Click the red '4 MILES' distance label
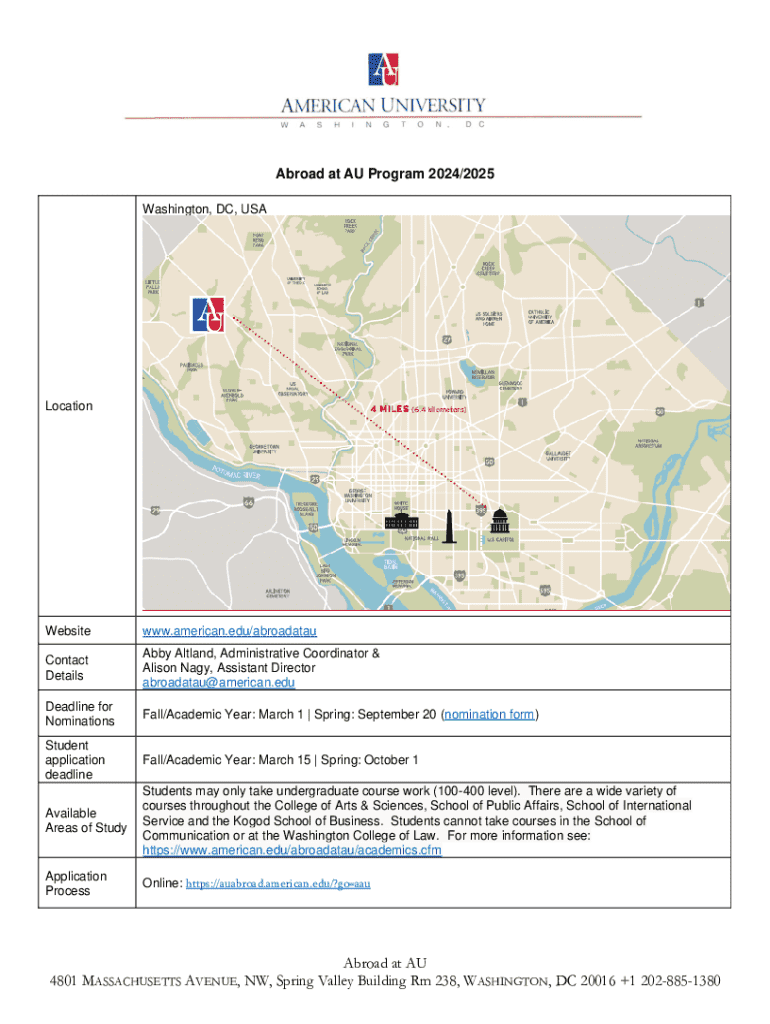The image size is (770, 1024). point(390,409)
